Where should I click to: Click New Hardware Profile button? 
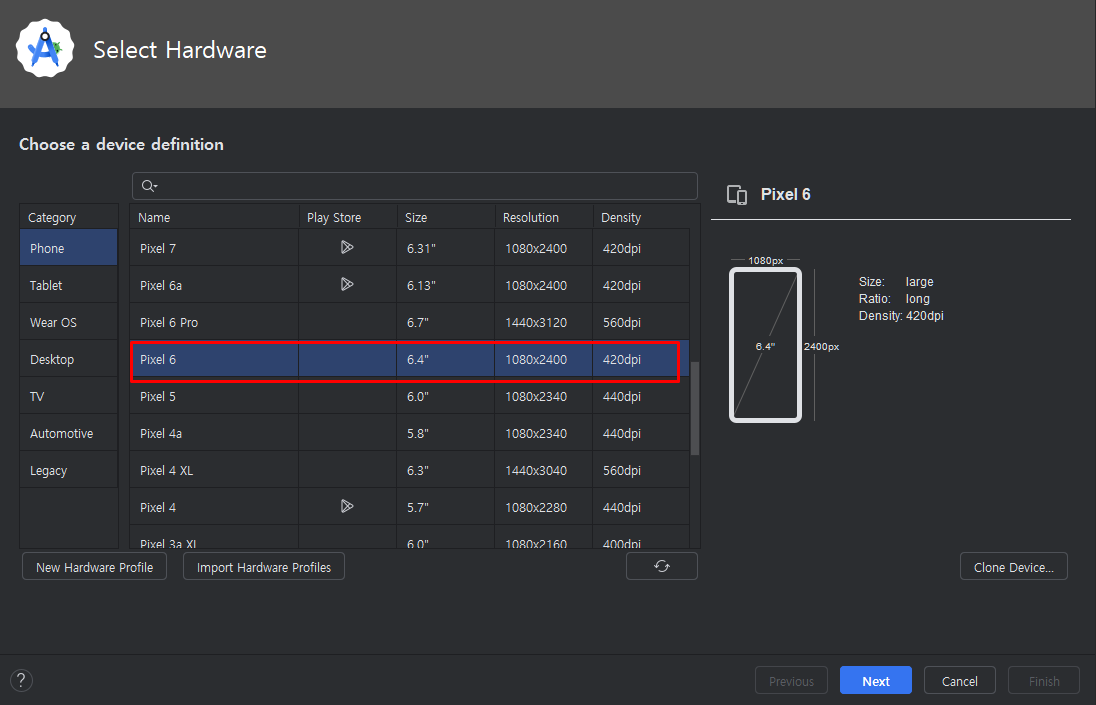[94, 567]
